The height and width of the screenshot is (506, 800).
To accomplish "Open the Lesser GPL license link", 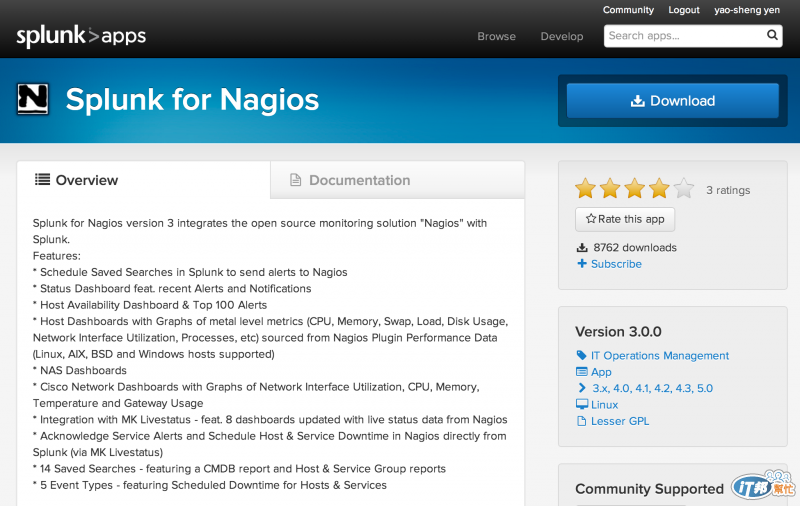I will (x=620, y=421).
